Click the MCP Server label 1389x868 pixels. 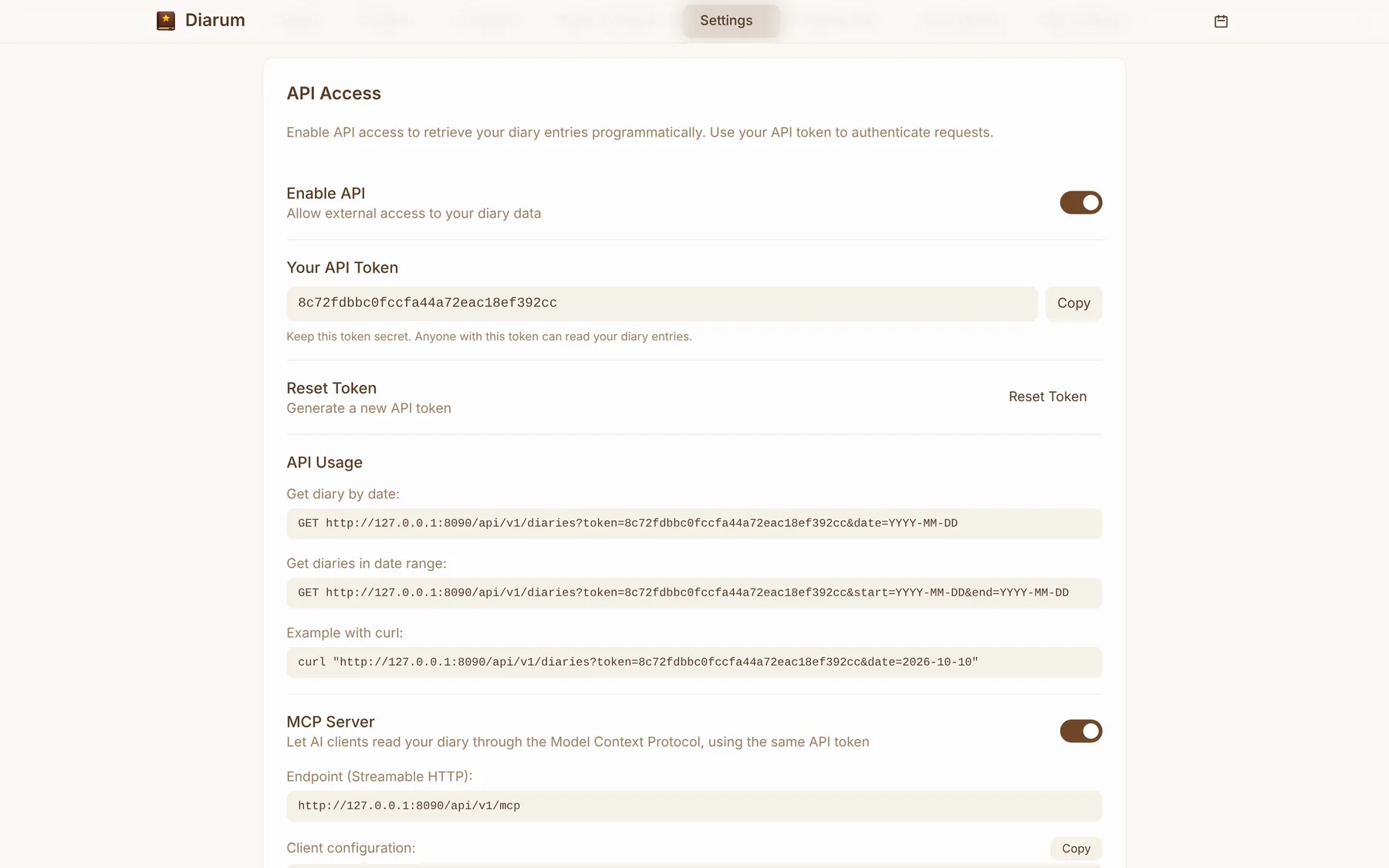[x=330, y=722]
